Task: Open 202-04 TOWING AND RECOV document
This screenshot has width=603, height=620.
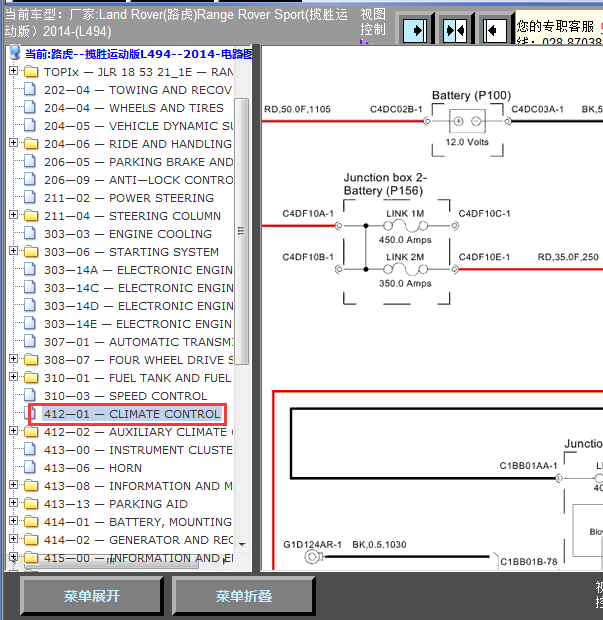Action: (x=138, y=90)
